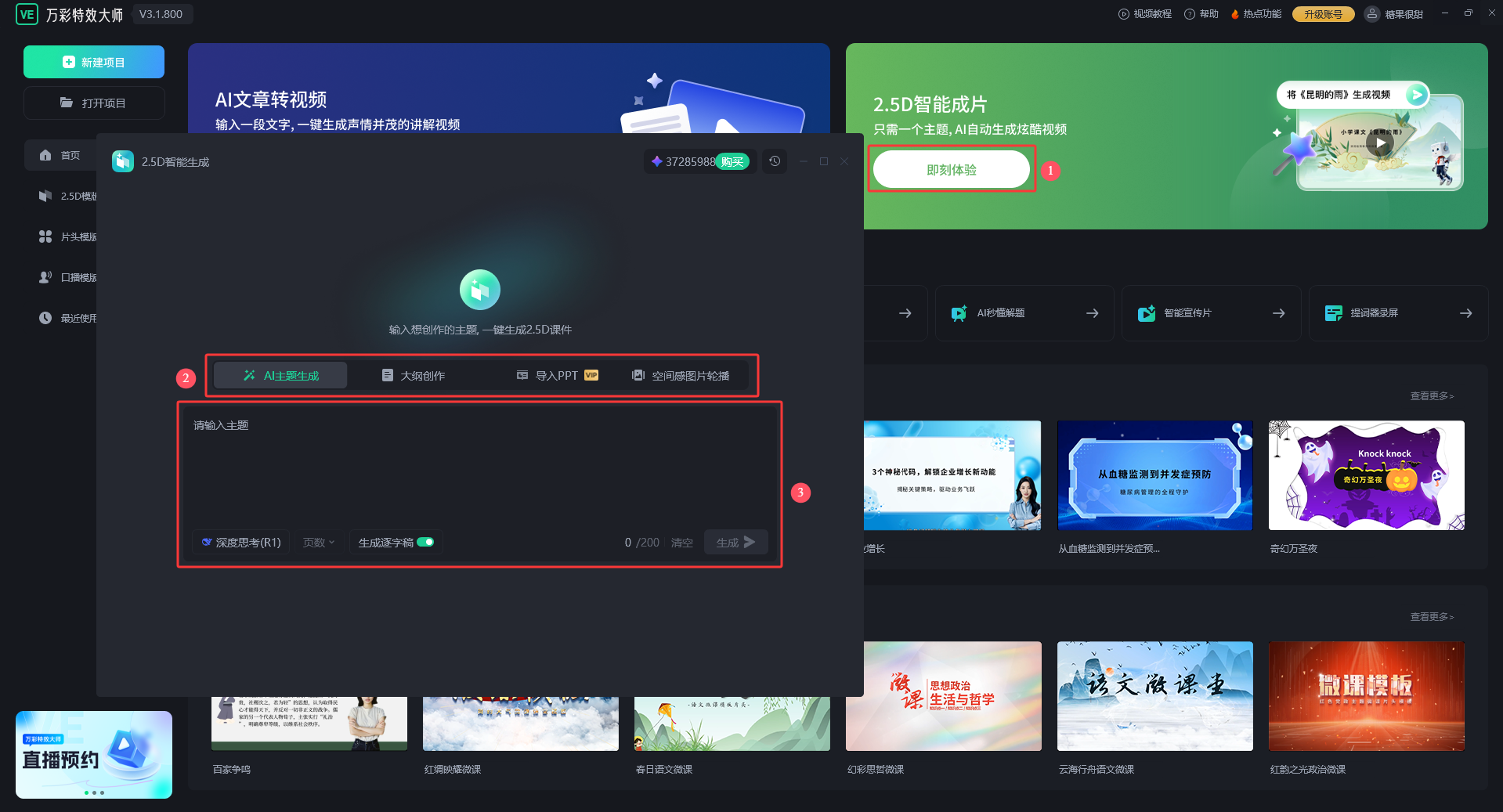
Task: Click the 热点功能 flame icon
Action: tap(1235, 14)
